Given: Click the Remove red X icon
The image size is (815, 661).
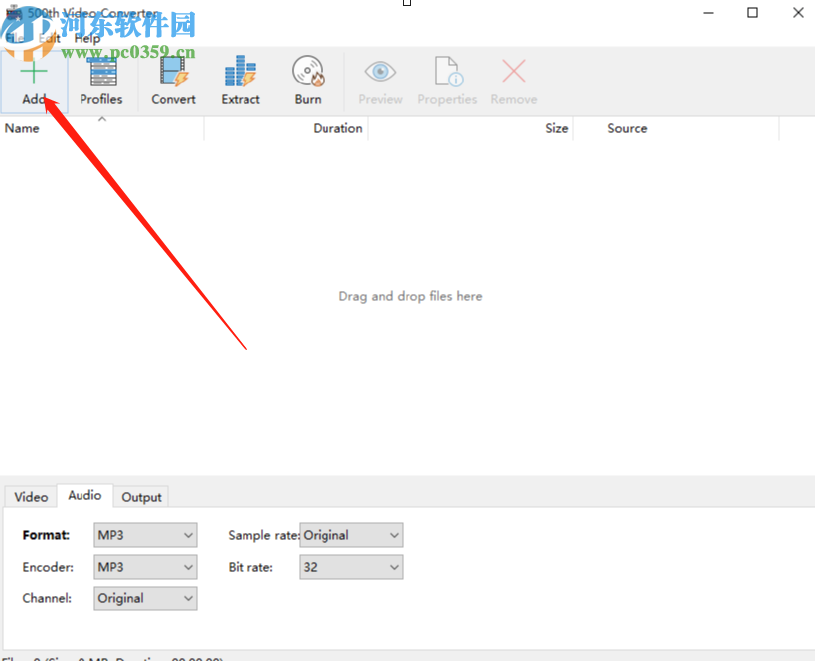Looking at the screenshot, I should 514,71.
